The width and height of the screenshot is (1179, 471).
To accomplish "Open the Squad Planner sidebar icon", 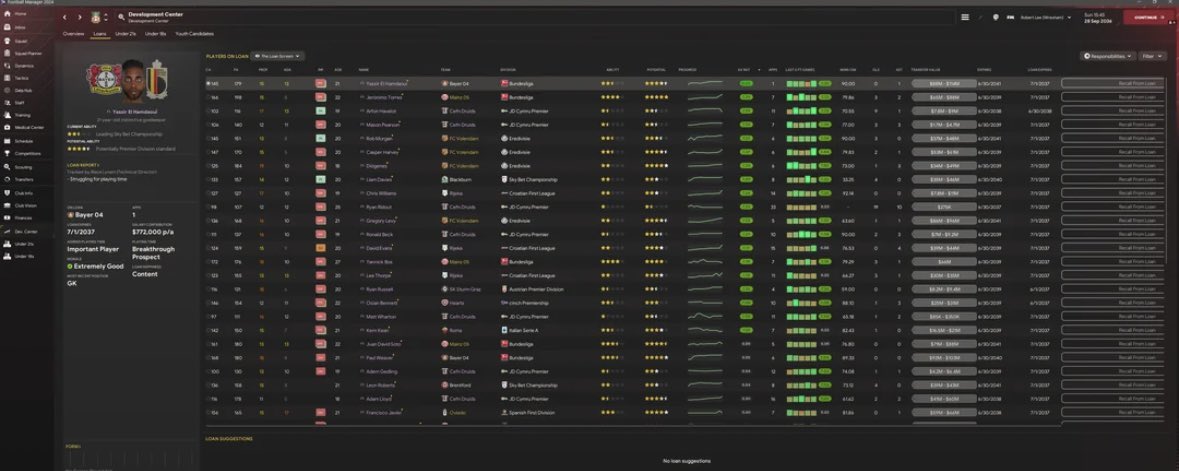I will tap(8, 53).
